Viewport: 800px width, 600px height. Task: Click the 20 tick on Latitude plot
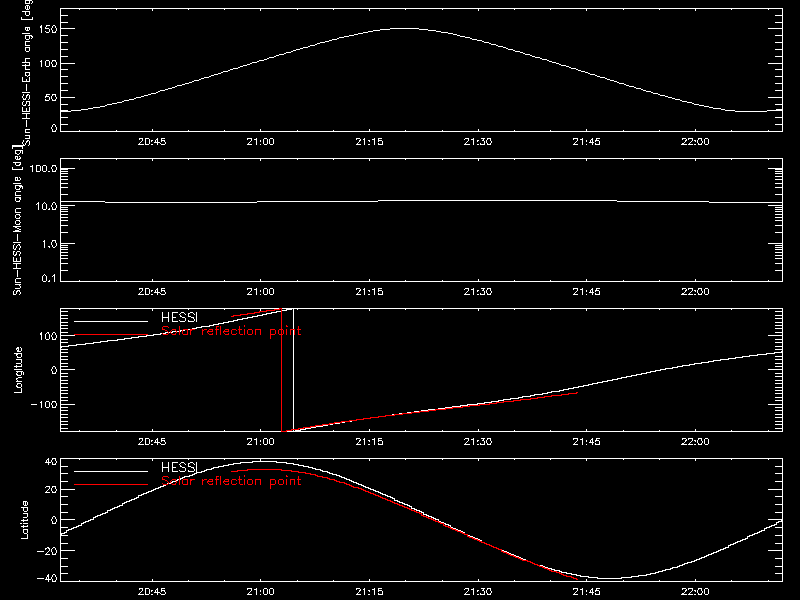(51, 490)
